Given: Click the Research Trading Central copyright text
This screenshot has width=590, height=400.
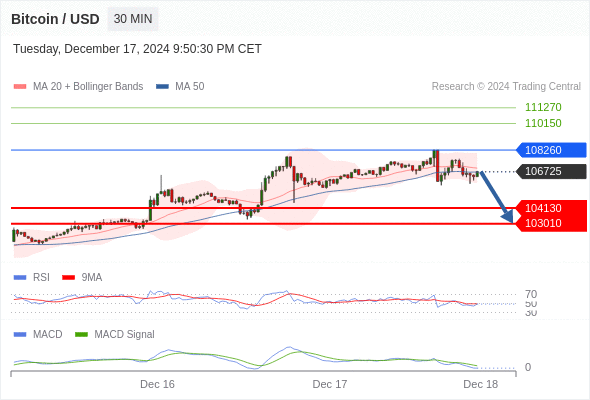Looking at the screenshot, I should tap(506, 87).
